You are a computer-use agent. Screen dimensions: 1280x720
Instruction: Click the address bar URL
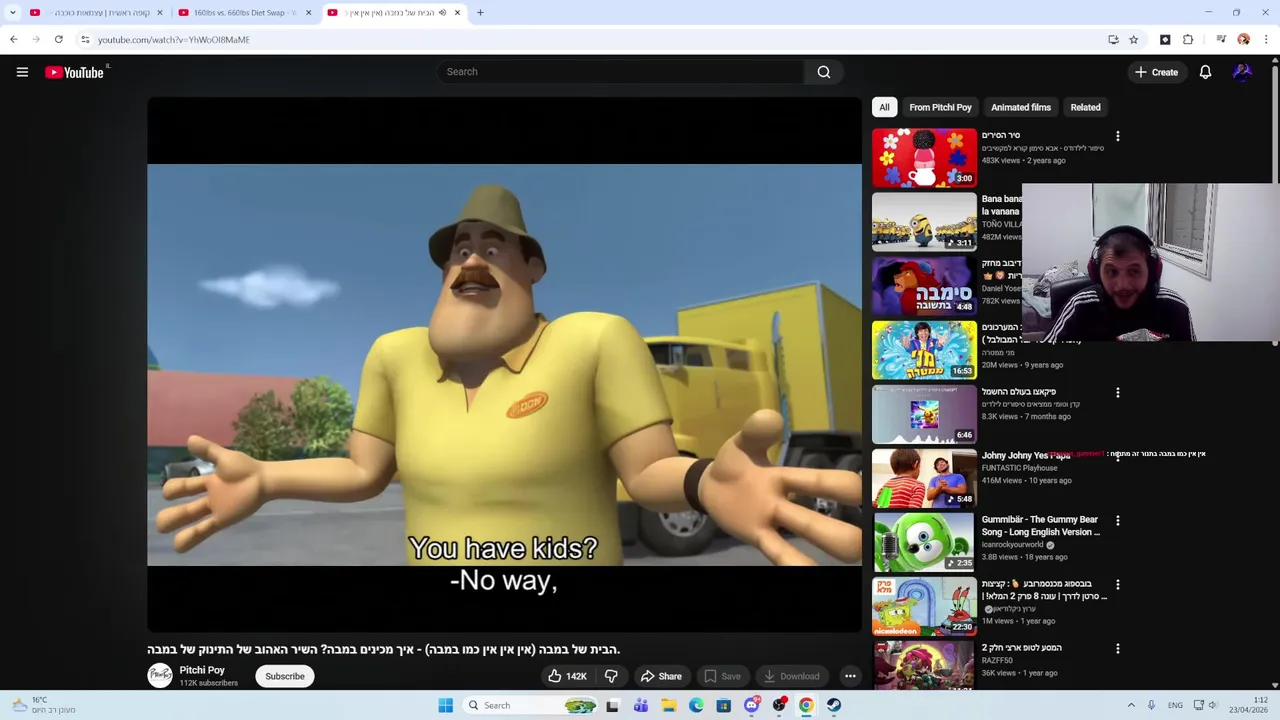coord(174,40)
